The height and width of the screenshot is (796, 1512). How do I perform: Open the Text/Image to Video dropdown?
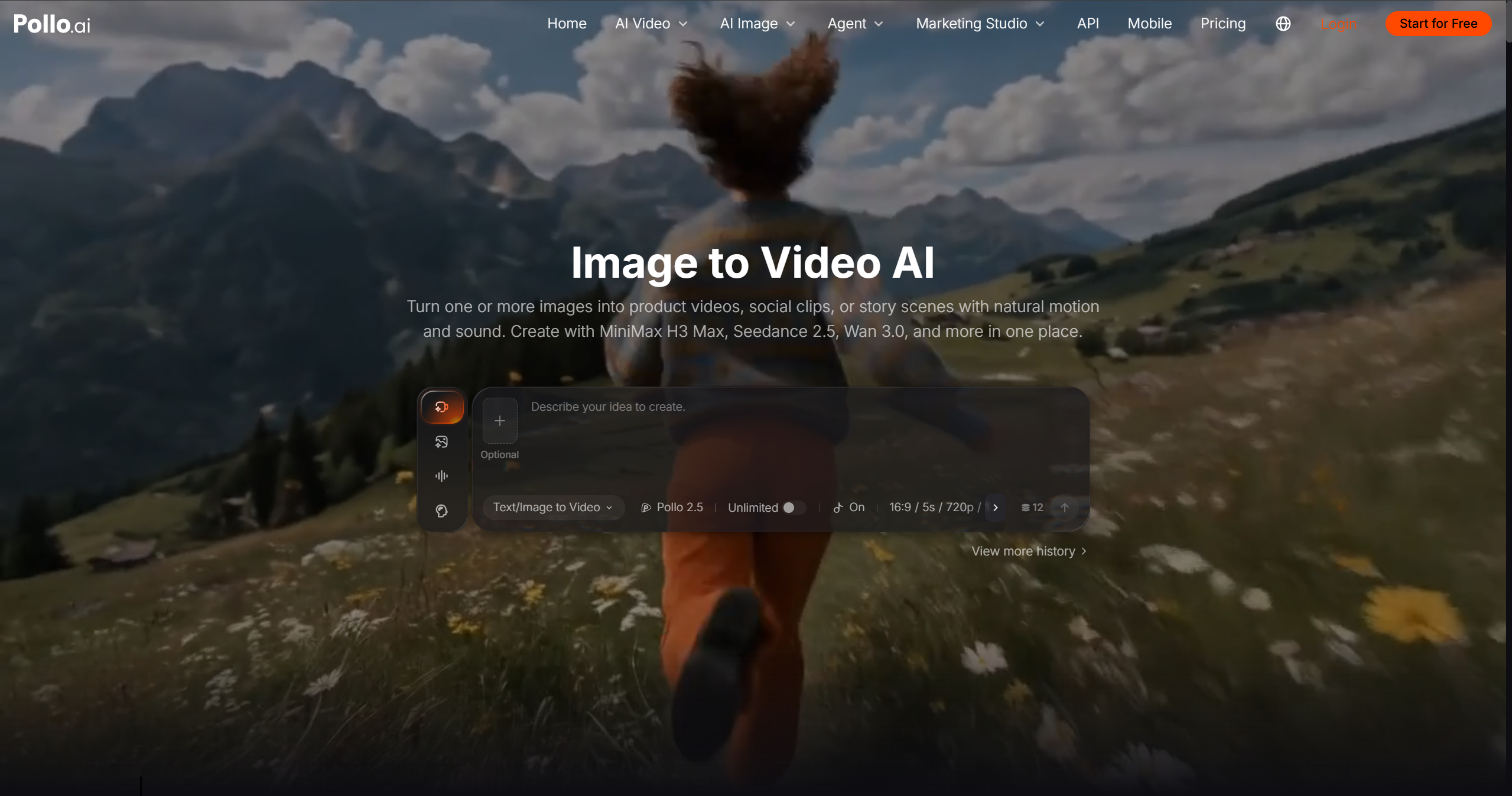(x=553, y=508)
